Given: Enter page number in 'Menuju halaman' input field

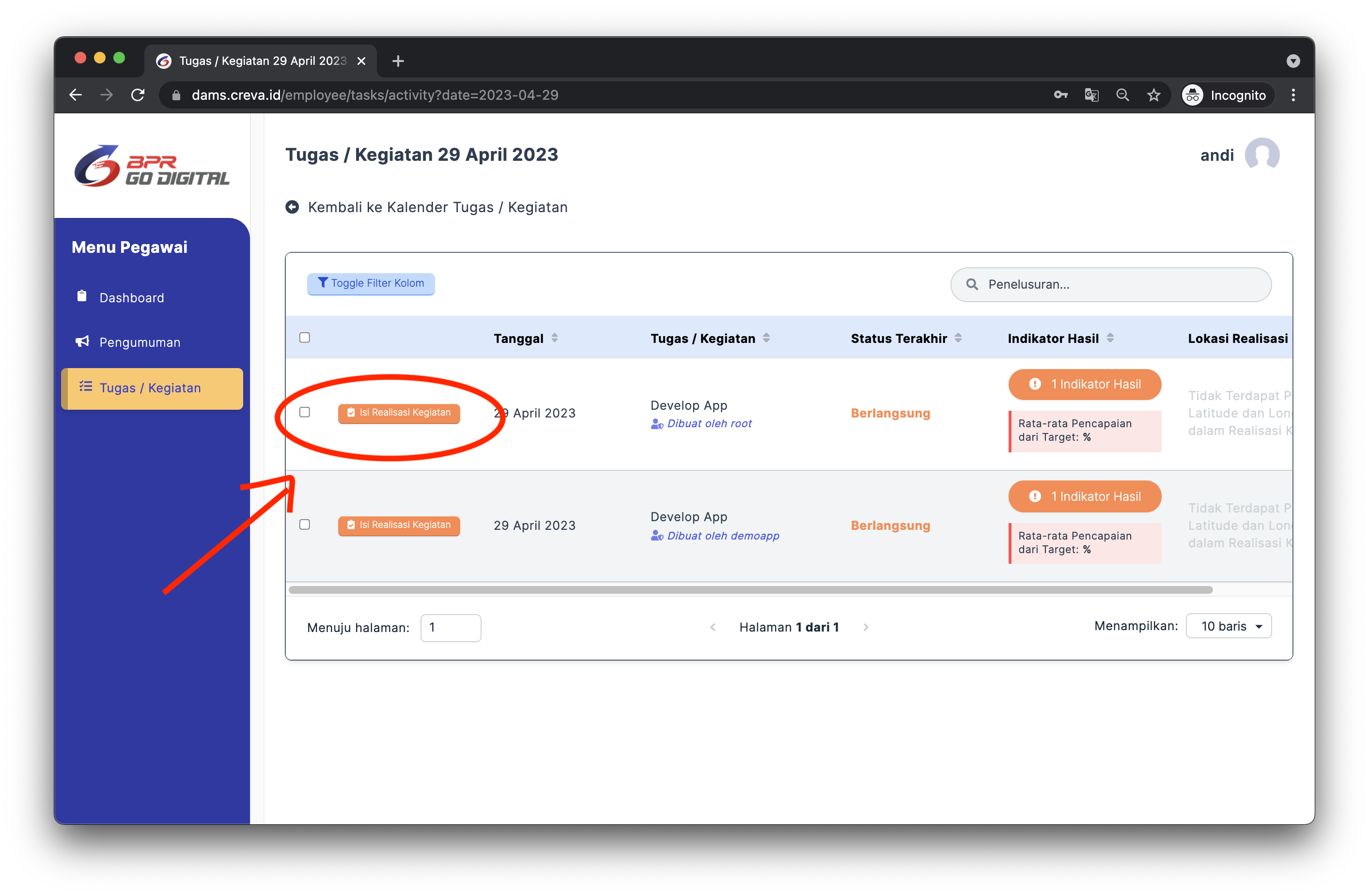Looking at the screenshot, I should [x=449, y=627].
